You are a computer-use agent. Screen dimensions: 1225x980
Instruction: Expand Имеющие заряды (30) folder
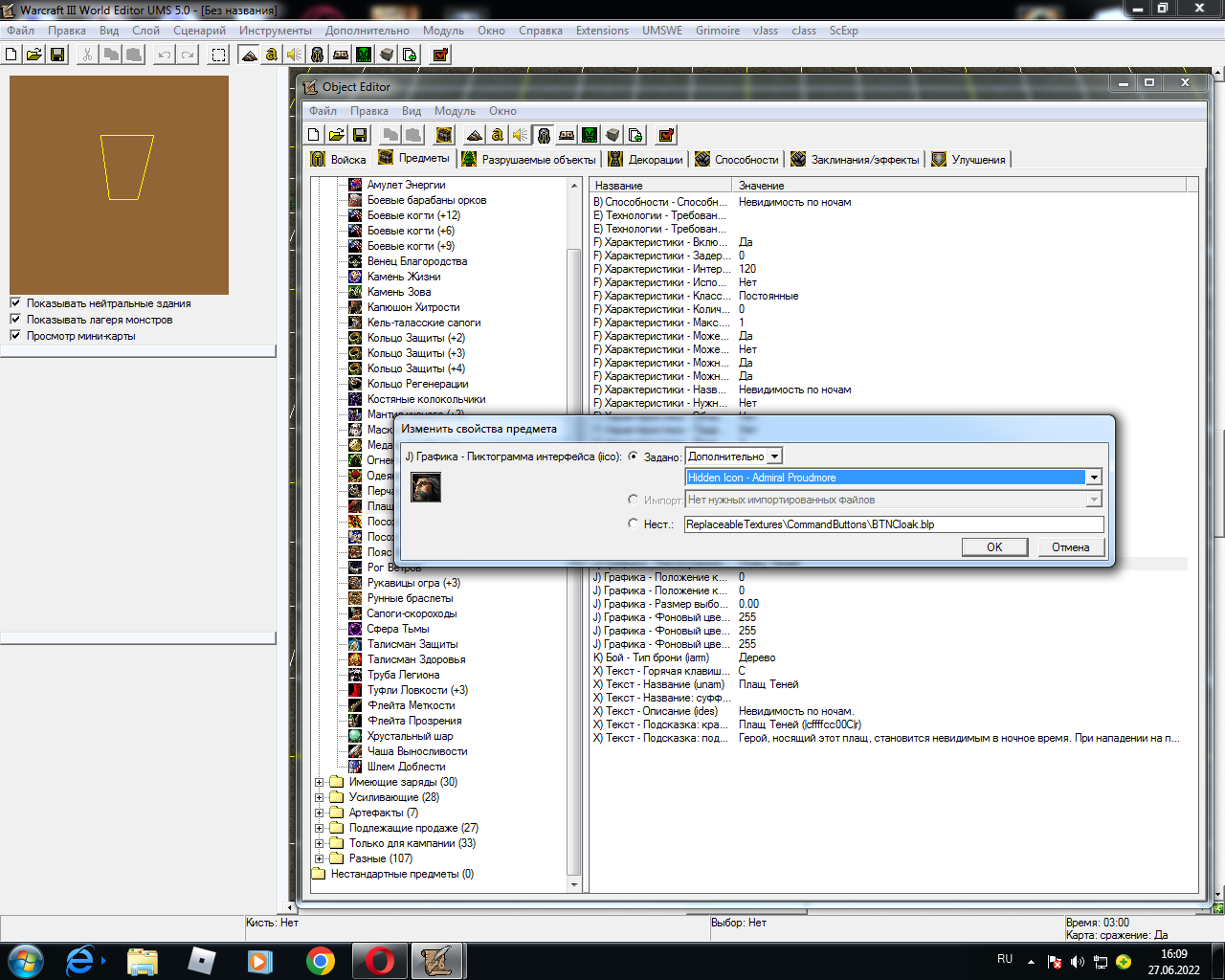pyautogui.click(x=320, y=782)
